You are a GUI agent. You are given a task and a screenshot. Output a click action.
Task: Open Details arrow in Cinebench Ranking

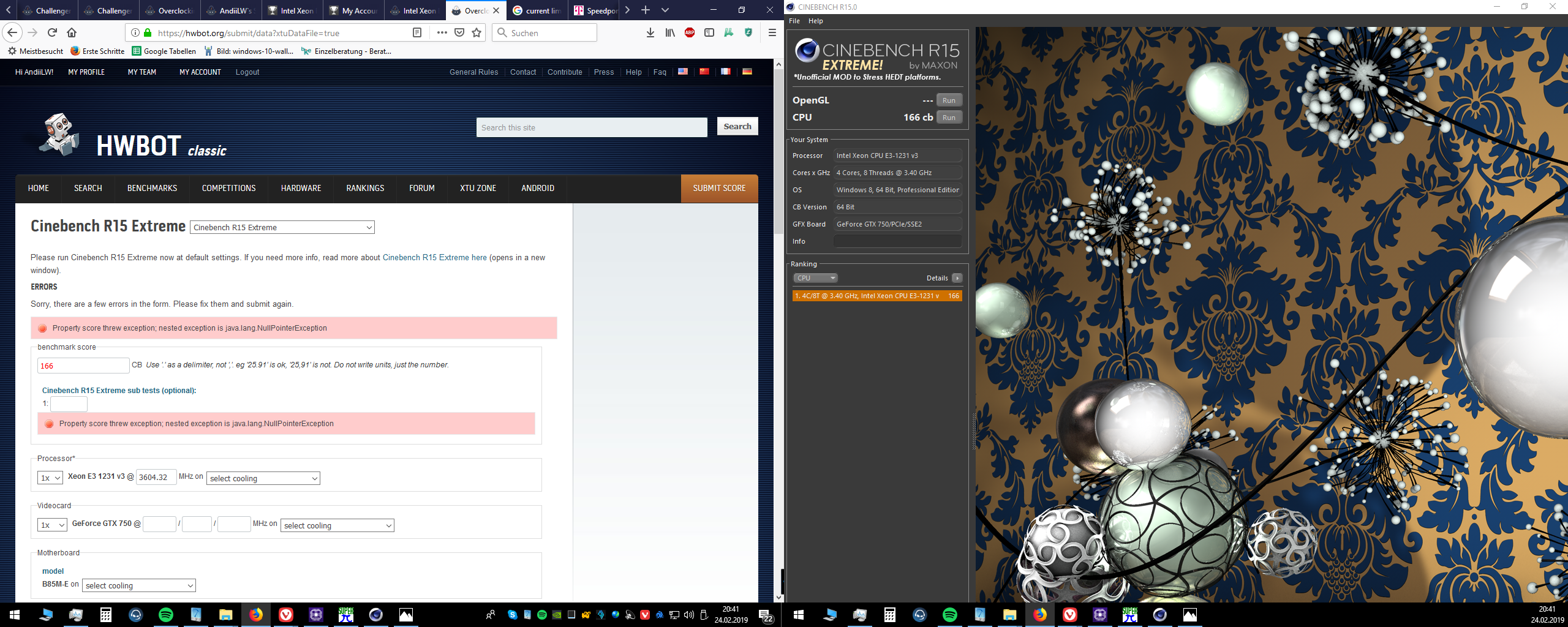[957, 278]
